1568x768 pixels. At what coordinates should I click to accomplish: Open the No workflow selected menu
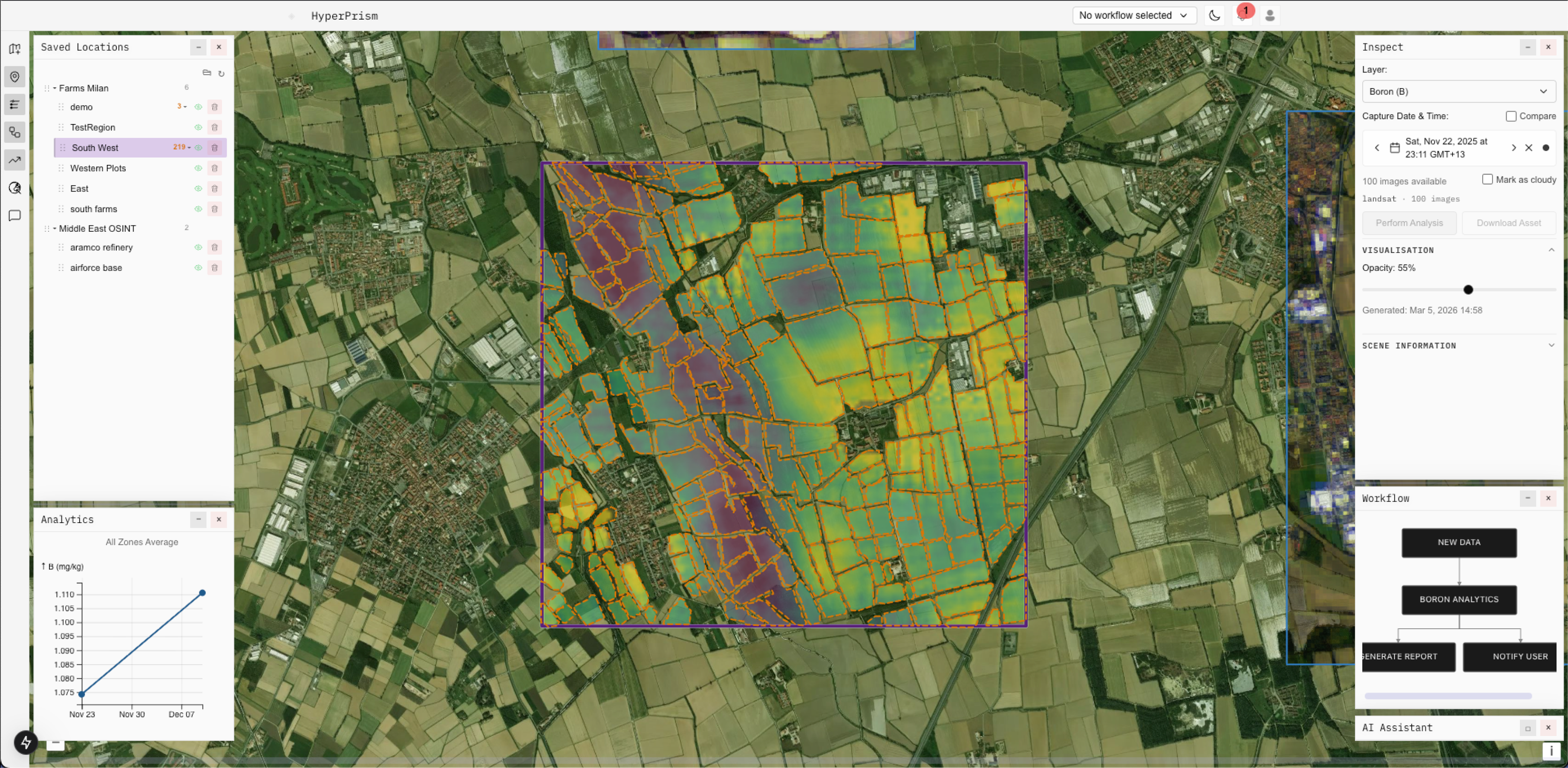point(1133,15)
